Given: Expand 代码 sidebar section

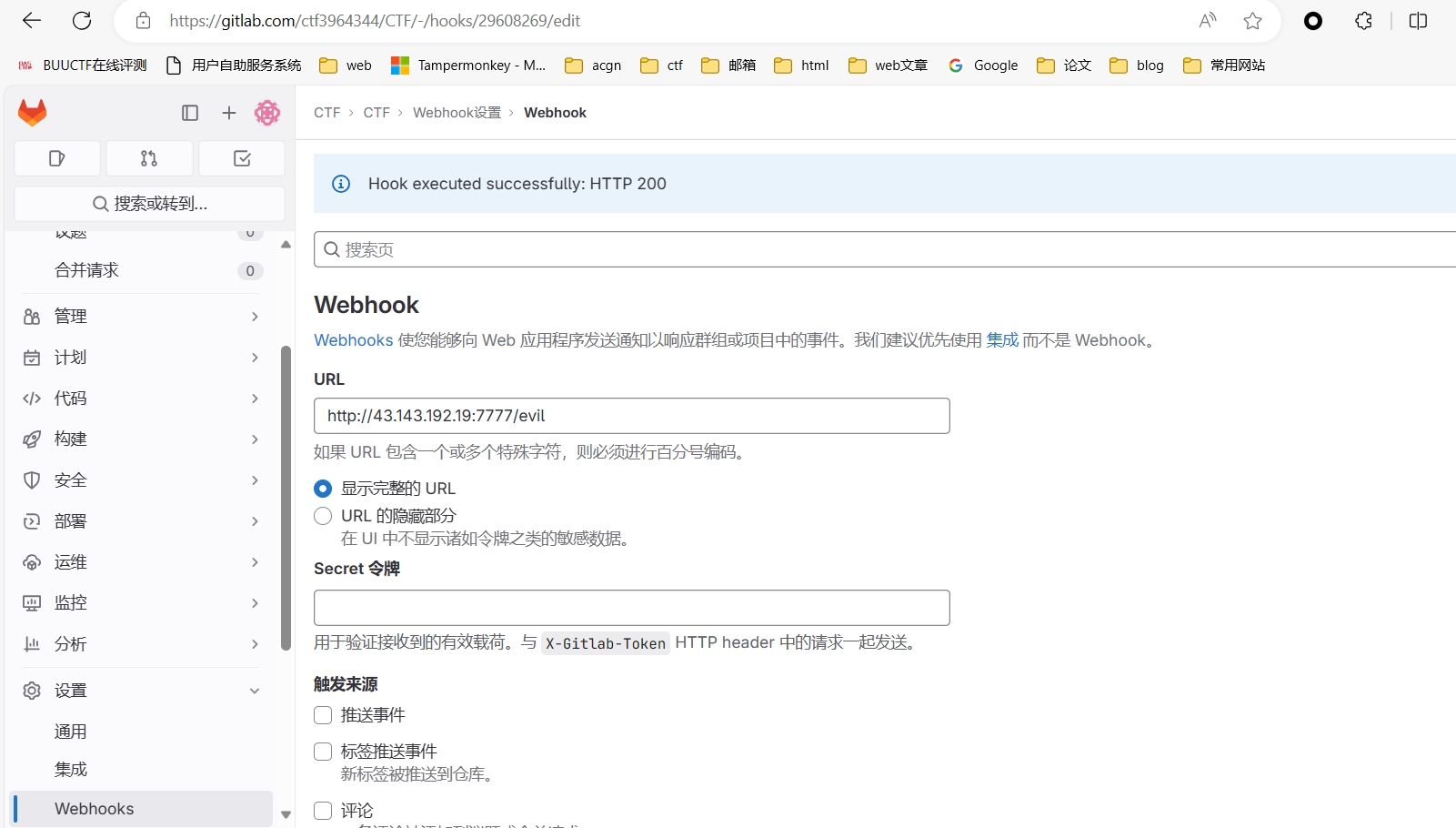Looking at the screenshot, I should point(142,399).
